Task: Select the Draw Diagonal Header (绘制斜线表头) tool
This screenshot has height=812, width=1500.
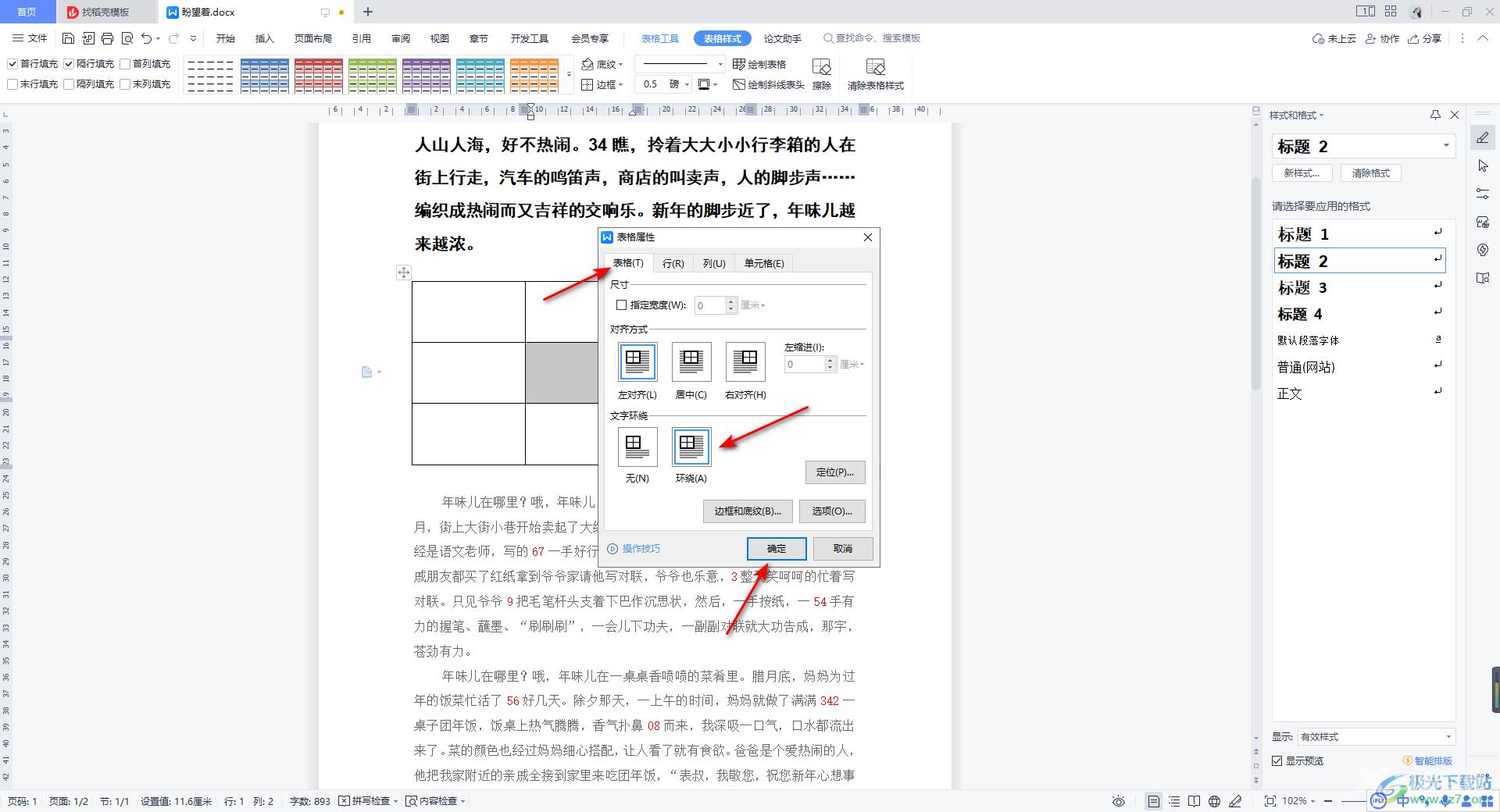Action: coord(769,84)
